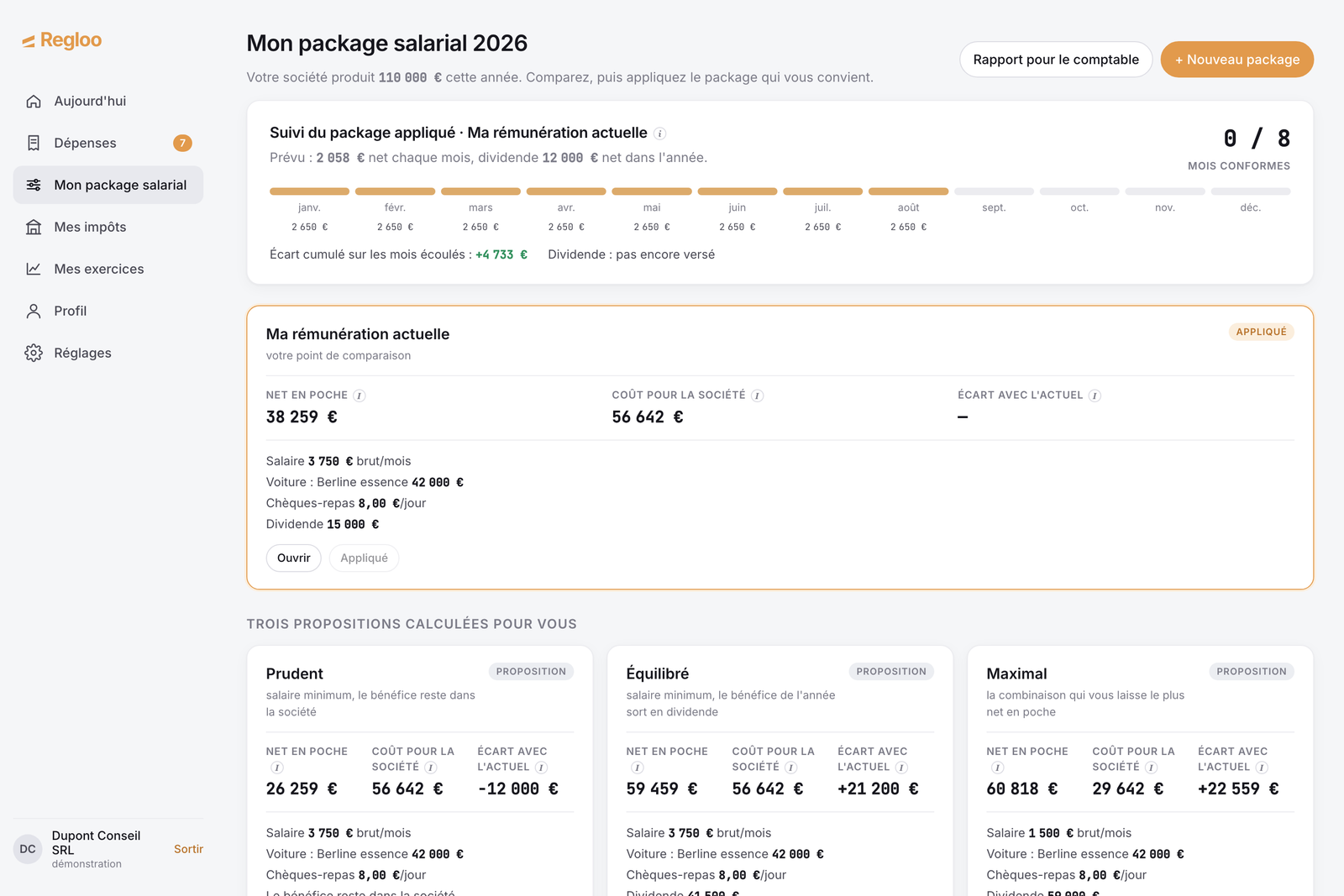Click the home icon beside Aujourd'hui
1344x896 pixels.
coord(34,101)
